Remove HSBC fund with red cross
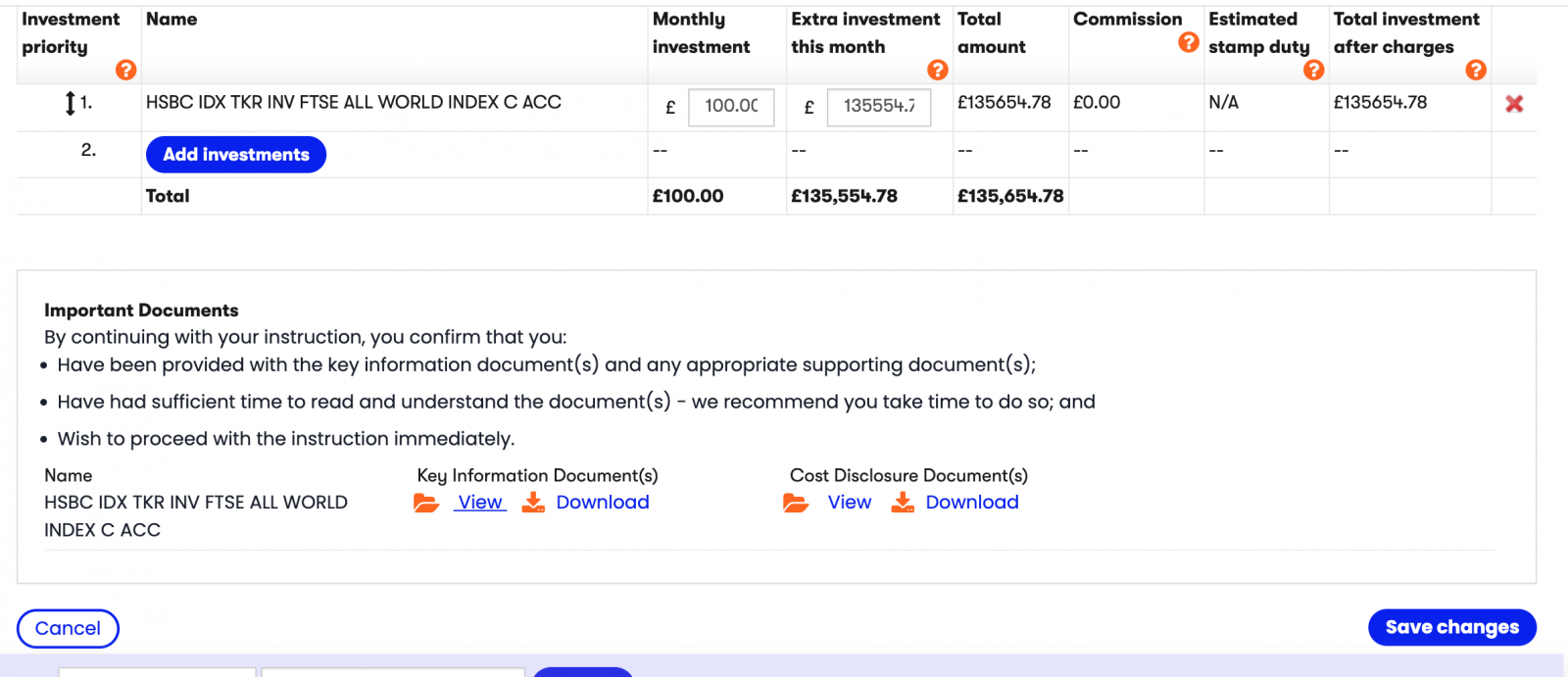1568x677 pixels. (x=1514, y=104)
